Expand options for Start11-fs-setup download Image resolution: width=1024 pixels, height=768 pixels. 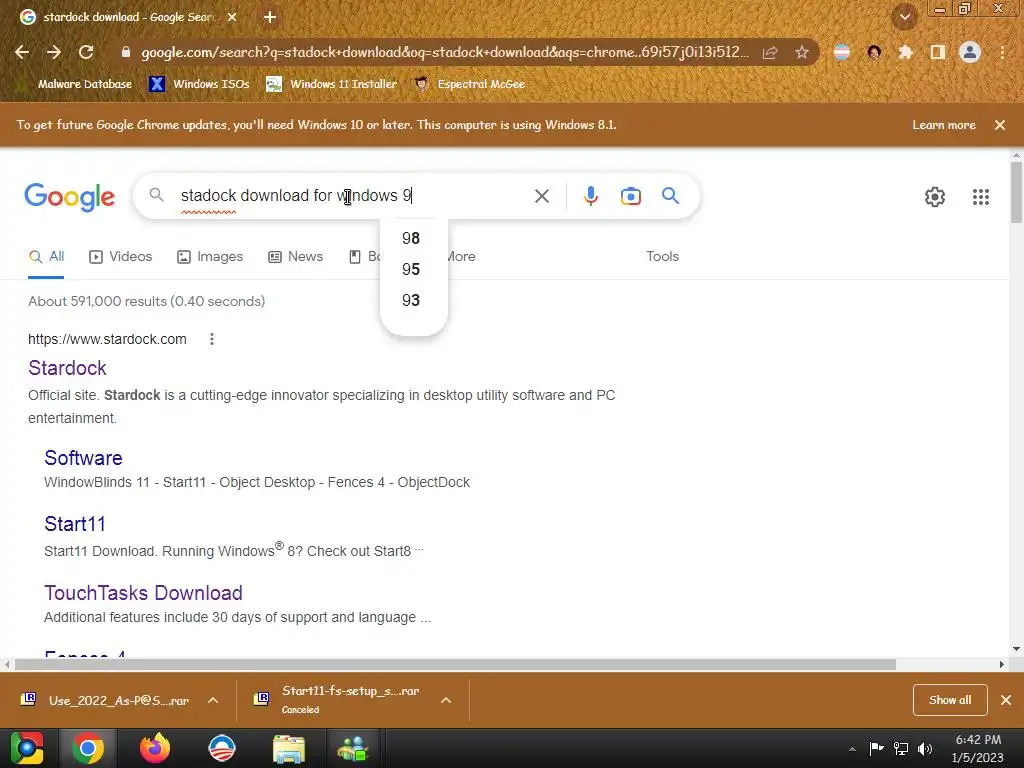tap(446, 700)
